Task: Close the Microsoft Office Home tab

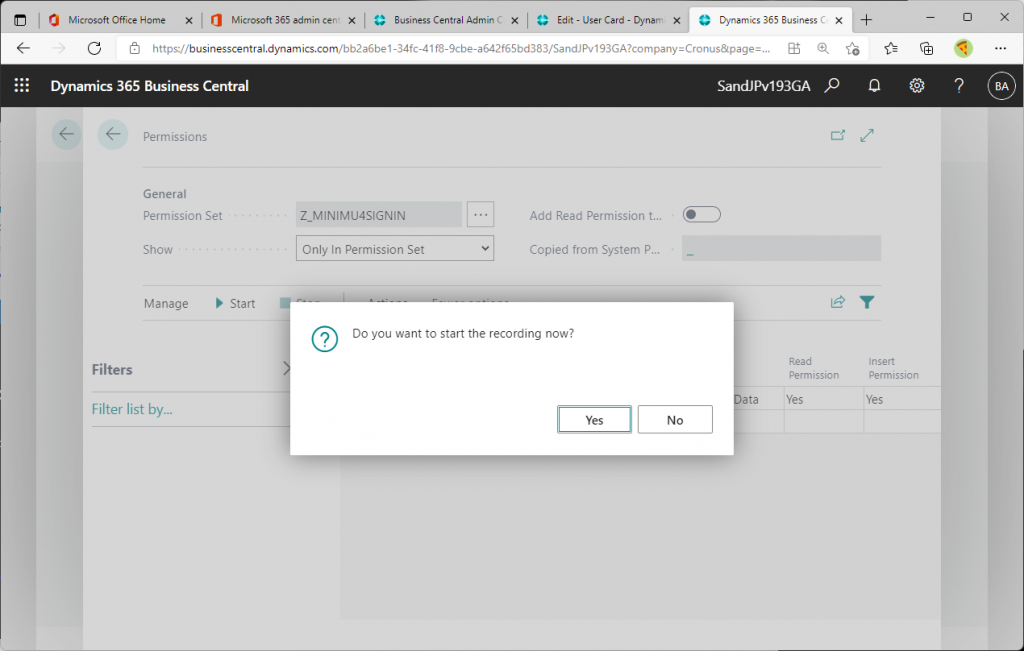Action: 189,20
